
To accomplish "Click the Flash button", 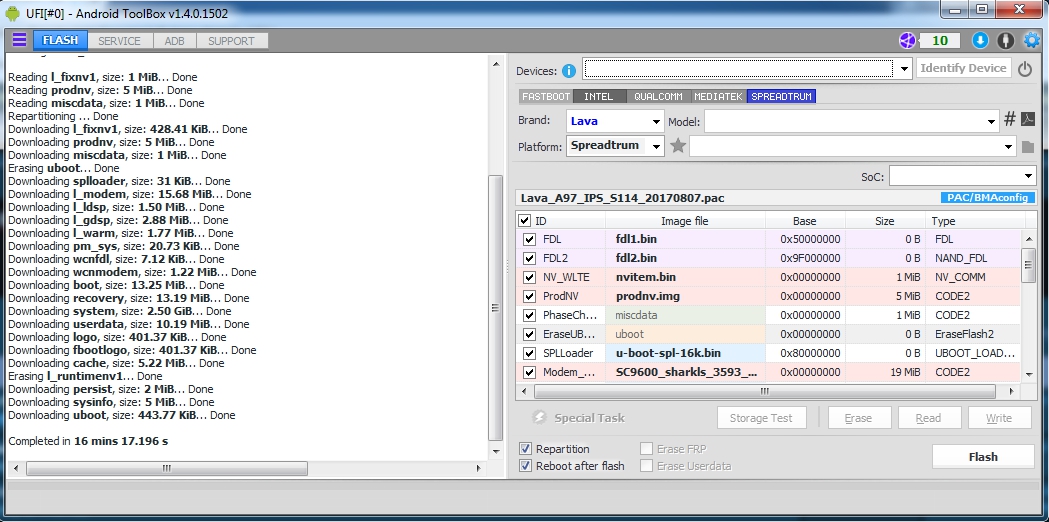I will tap(983, 456).
